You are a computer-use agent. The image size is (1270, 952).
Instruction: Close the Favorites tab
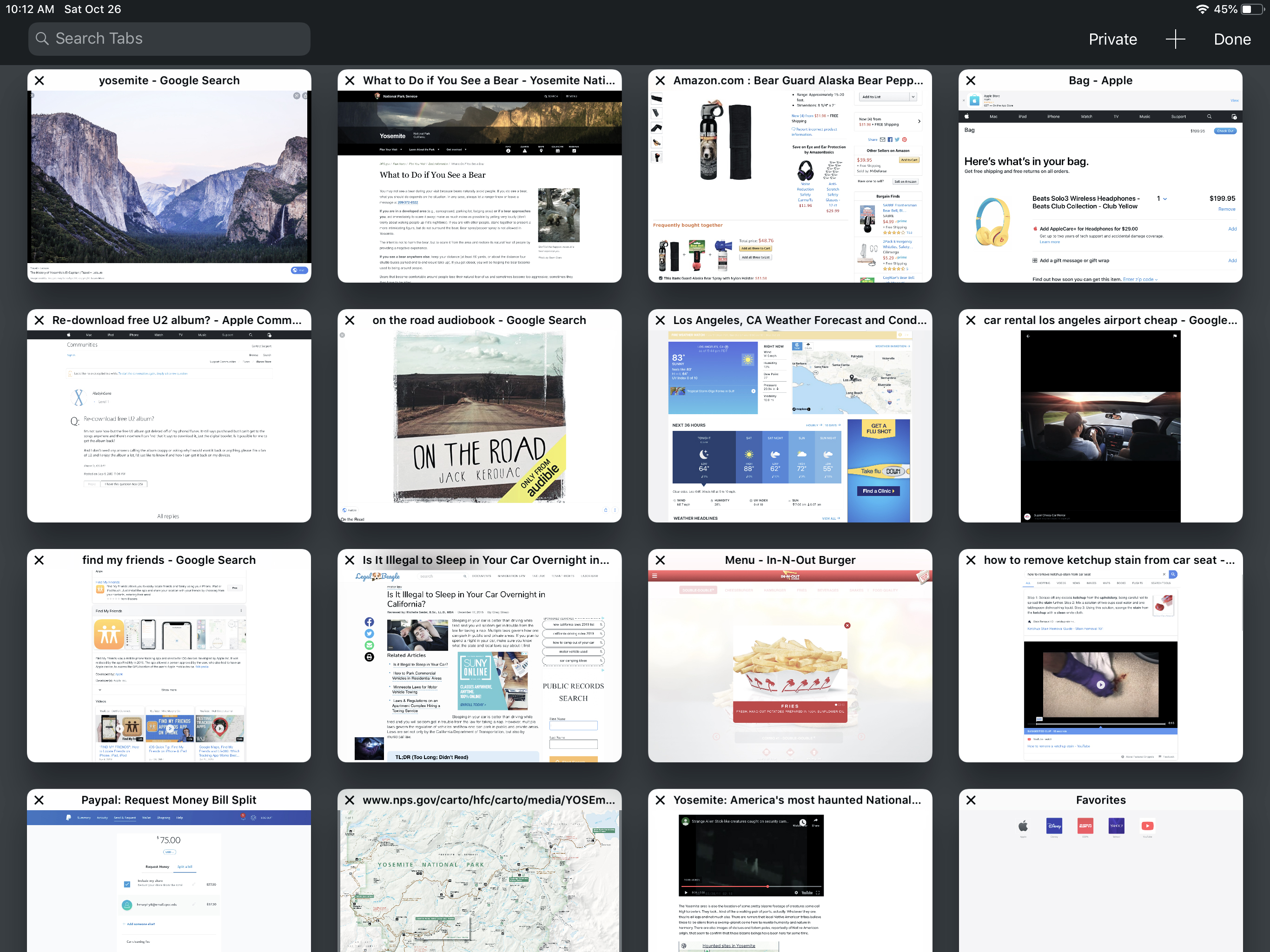[971, 800]
